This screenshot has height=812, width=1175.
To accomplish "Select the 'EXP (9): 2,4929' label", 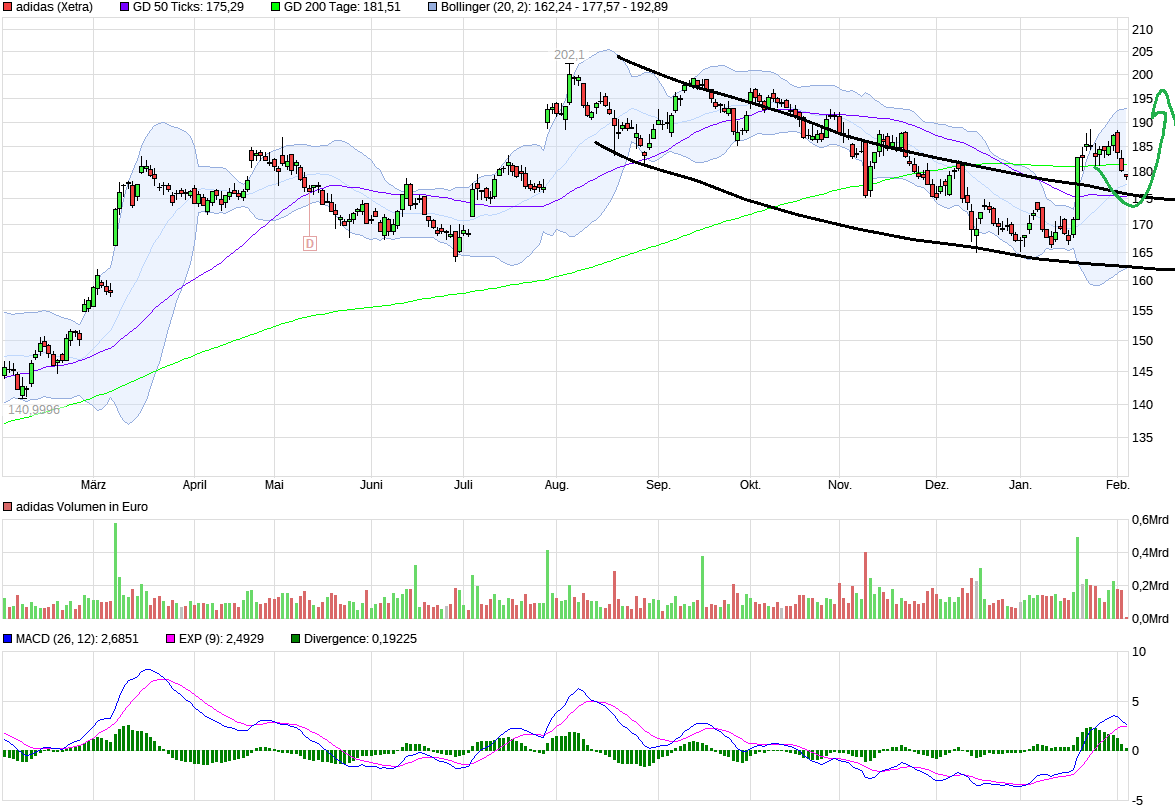I will pos(221,639).
